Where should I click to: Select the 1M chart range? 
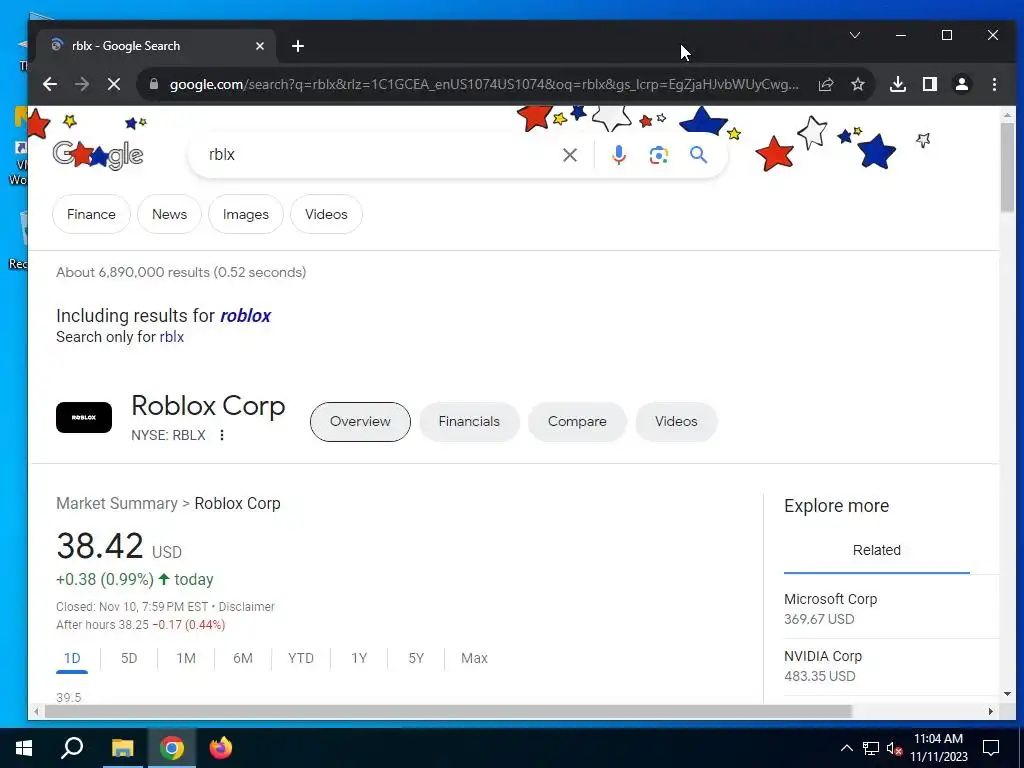pos(185,658)
